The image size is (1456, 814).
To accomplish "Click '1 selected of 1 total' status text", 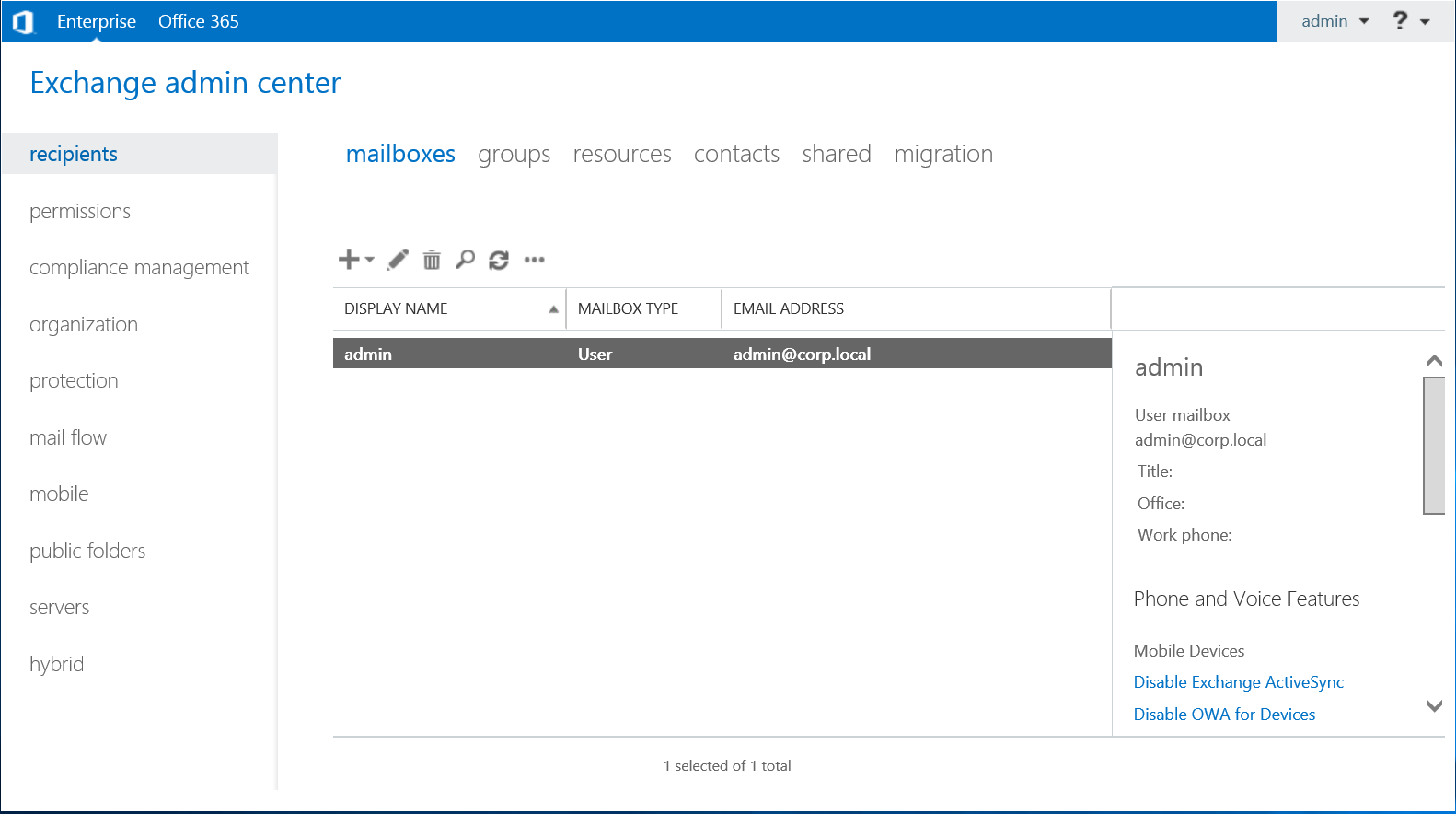I will [x=727, y=766].
